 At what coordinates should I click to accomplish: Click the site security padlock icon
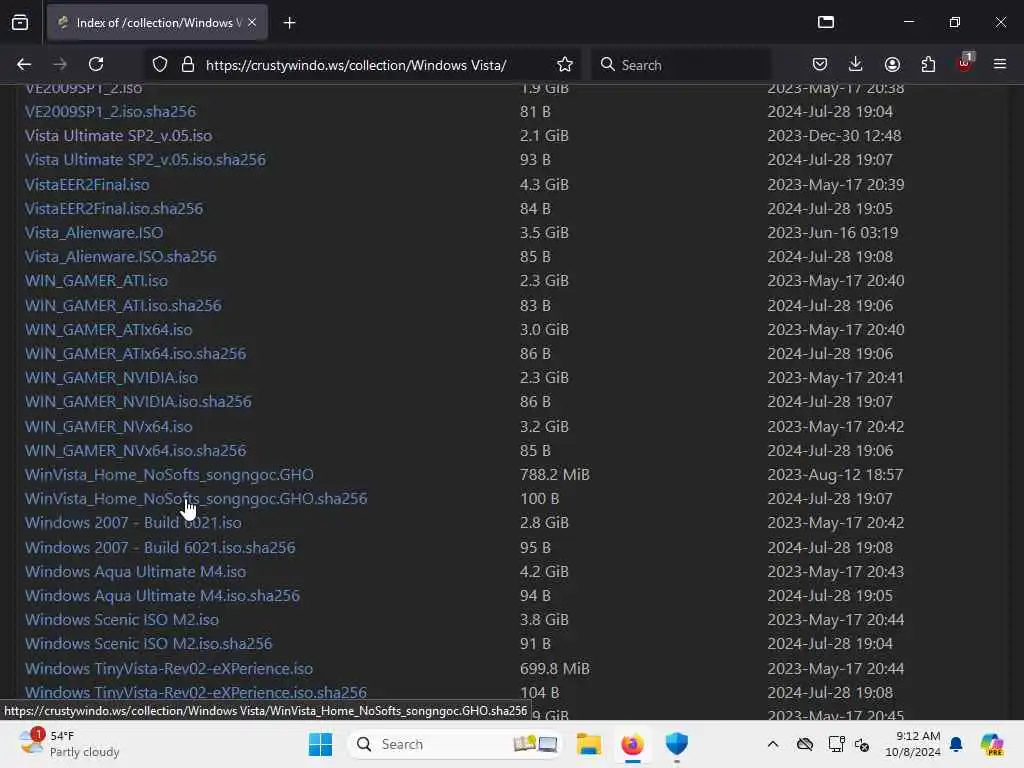(188, 65)
